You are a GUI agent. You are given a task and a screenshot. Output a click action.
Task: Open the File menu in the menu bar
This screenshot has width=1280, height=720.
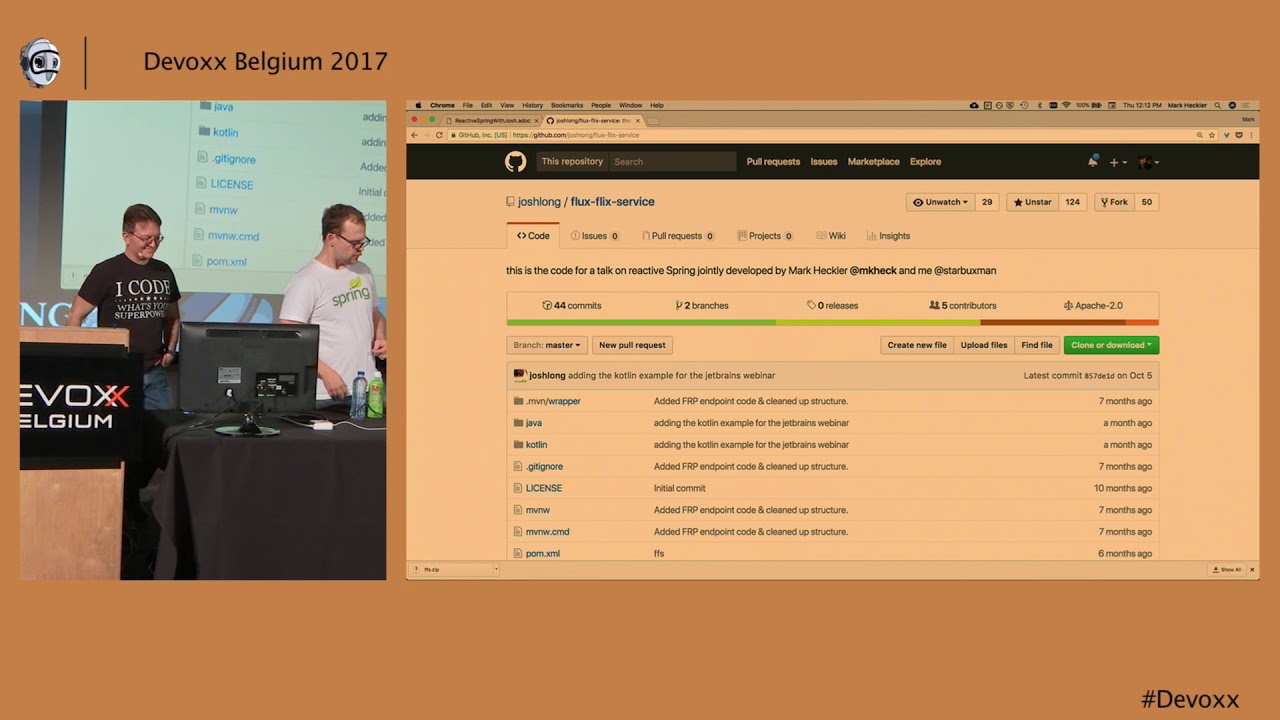pyautogui.click(x=467, y=105)
